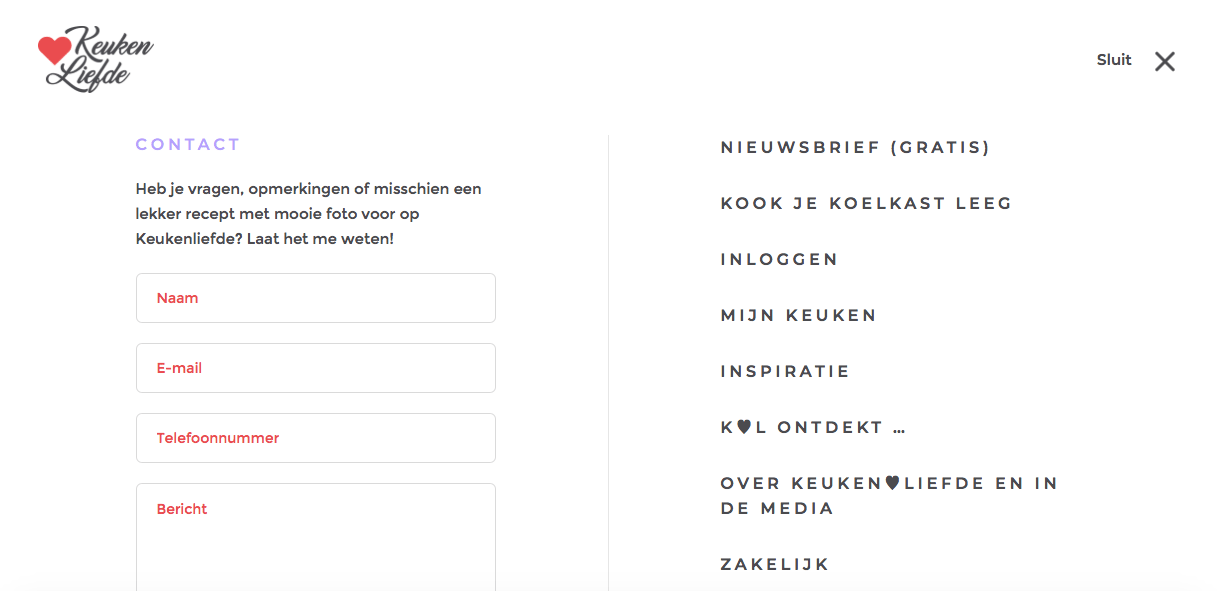Image resolution: width=1225 pixels, height=591 pixels.
Task: Focus the Naam input field
Action: tap(316, 298)
